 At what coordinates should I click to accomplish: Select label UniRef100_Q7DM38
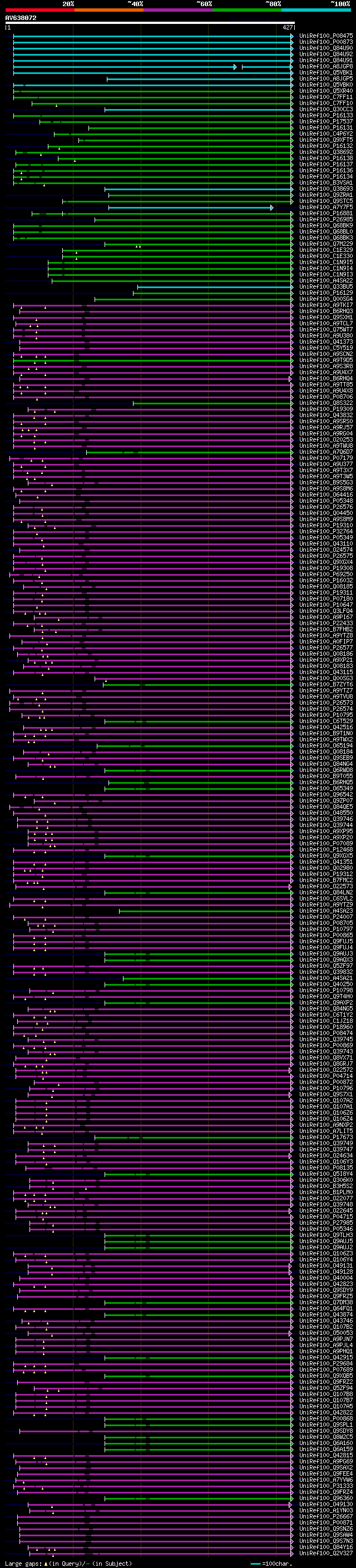(x=326, y=1302)
